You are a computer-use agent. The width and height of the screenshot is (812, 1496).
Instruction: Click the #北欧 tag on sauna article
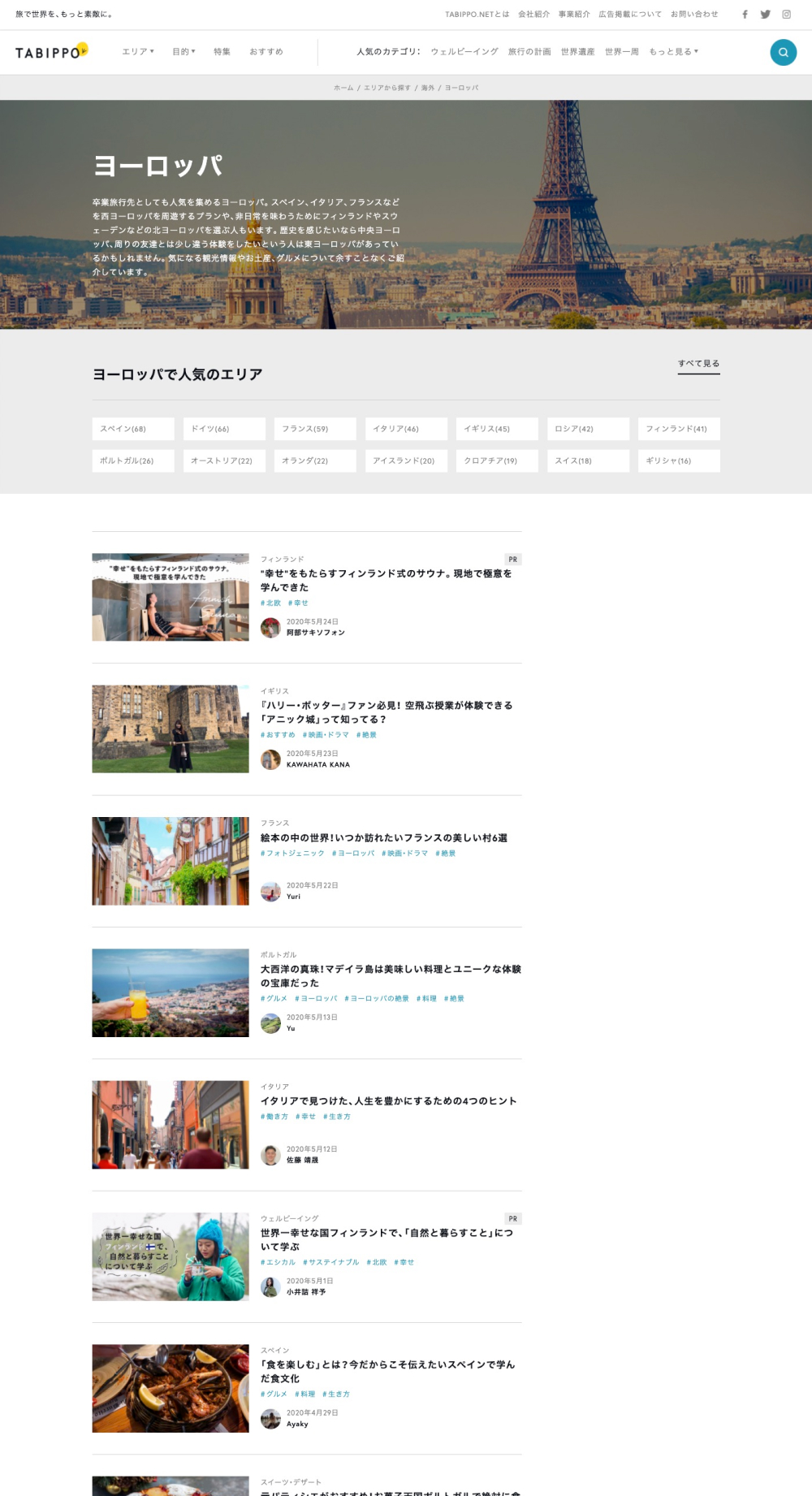(270, 603)
